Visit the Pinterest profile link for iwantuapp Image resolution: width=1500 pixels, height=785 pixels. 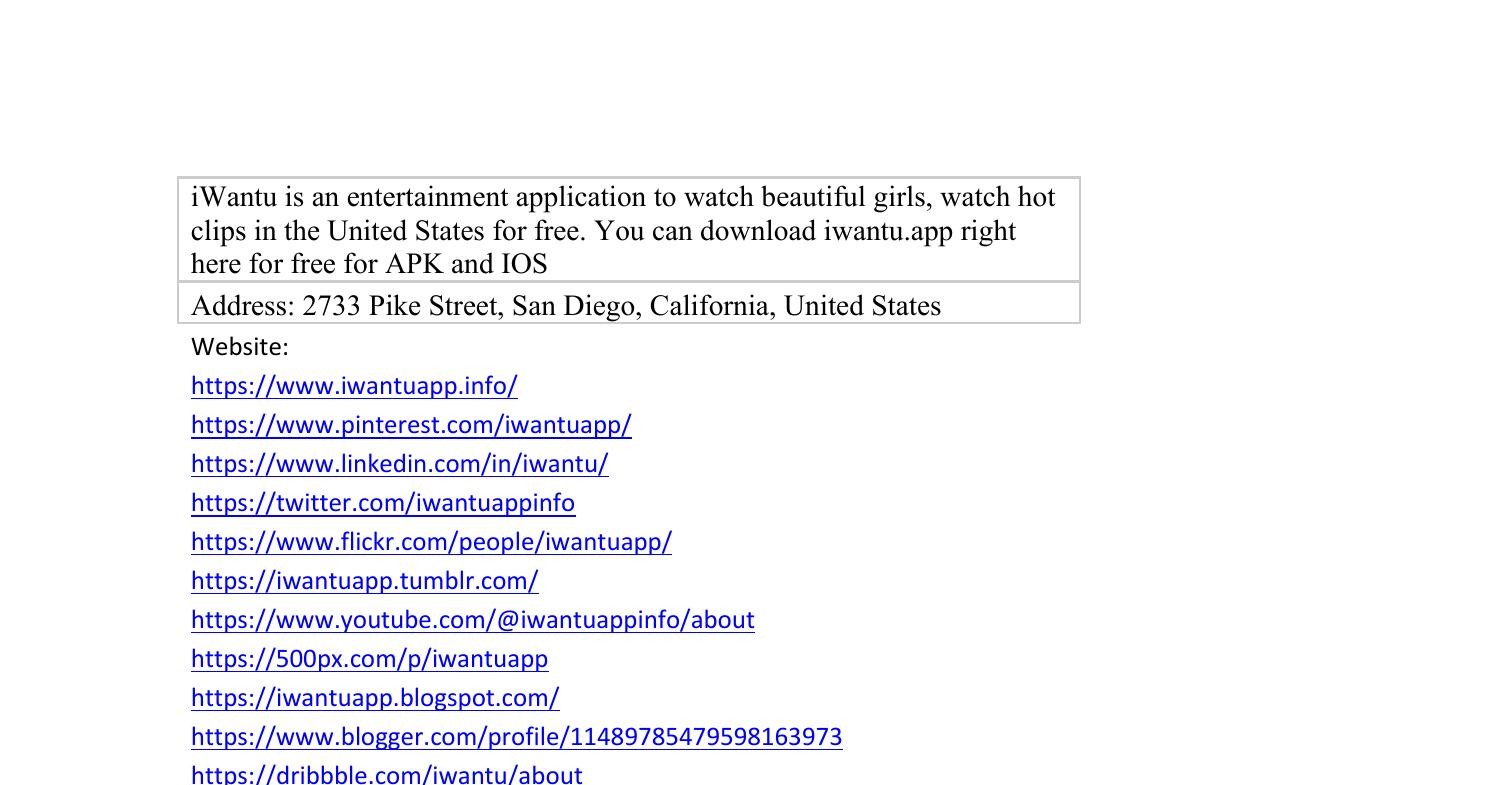click(x=411, y=424)
